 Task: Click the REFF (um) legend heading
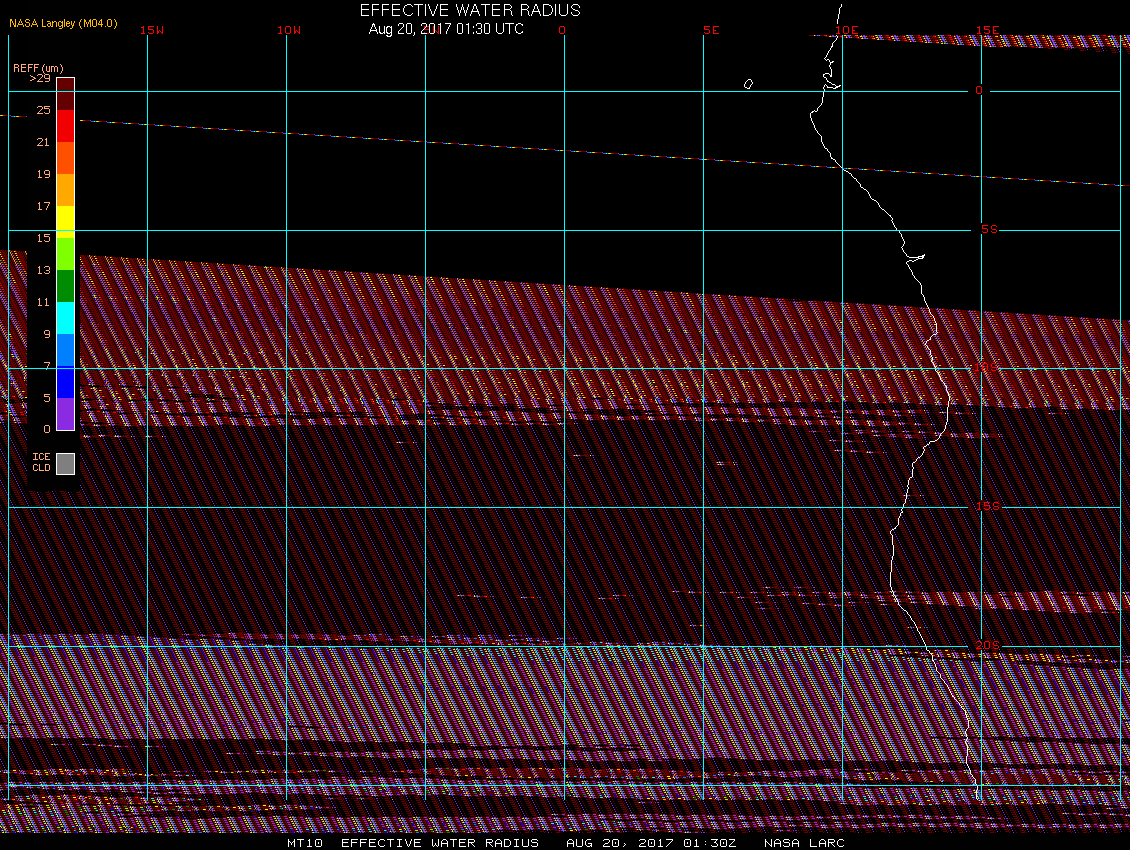point(38,67)
